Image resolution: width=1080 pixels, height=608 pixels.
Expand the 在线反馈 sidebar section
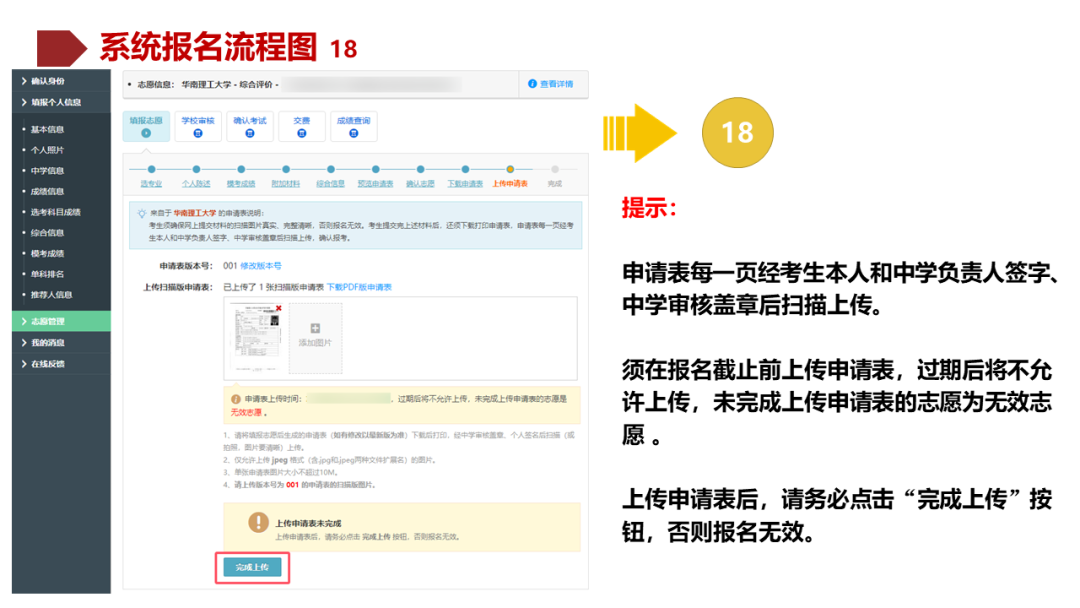tap(50, 363)
